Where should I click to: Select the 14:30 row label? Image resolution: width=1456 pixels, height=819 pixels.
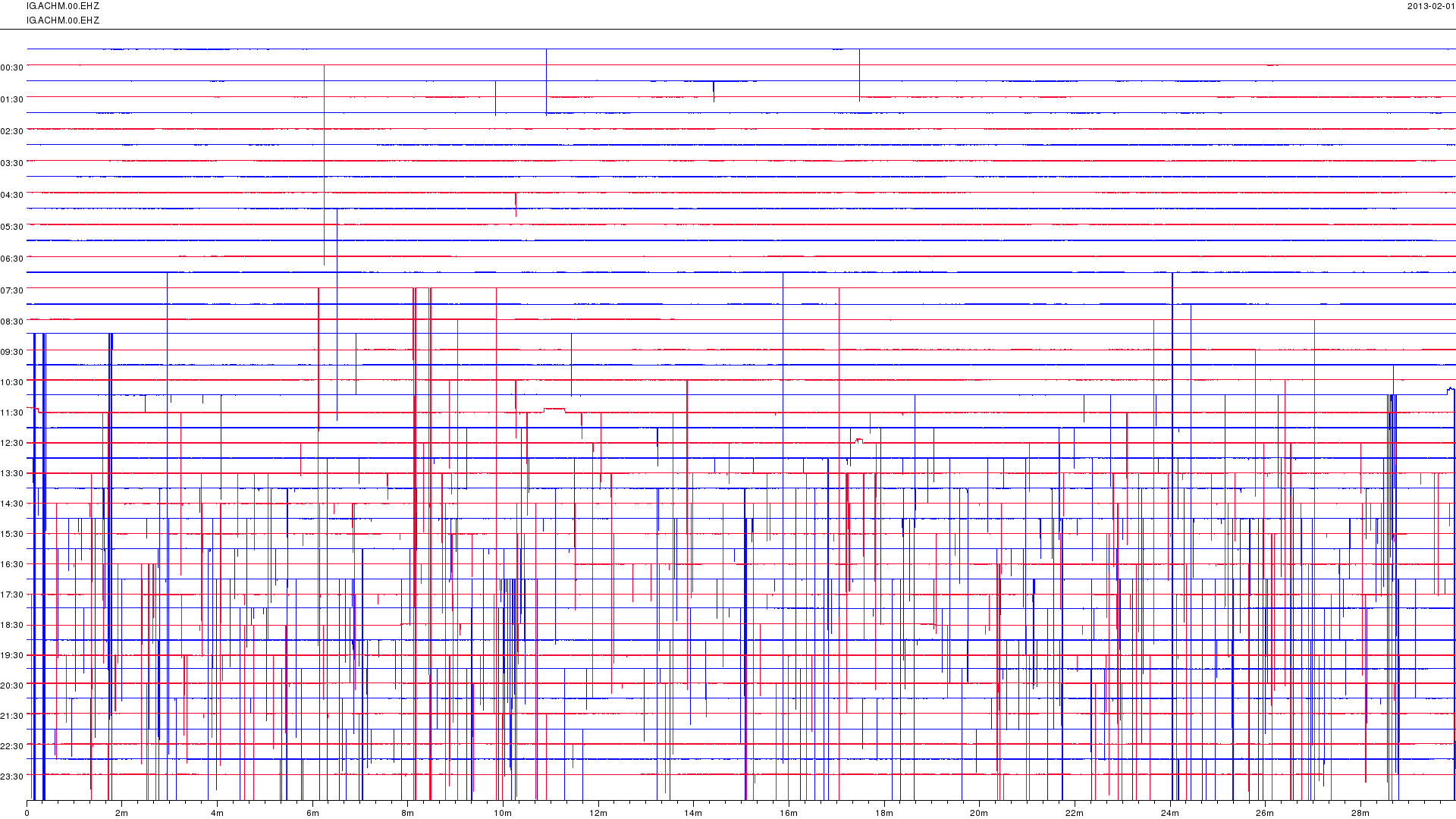click(x=12, y=504)
